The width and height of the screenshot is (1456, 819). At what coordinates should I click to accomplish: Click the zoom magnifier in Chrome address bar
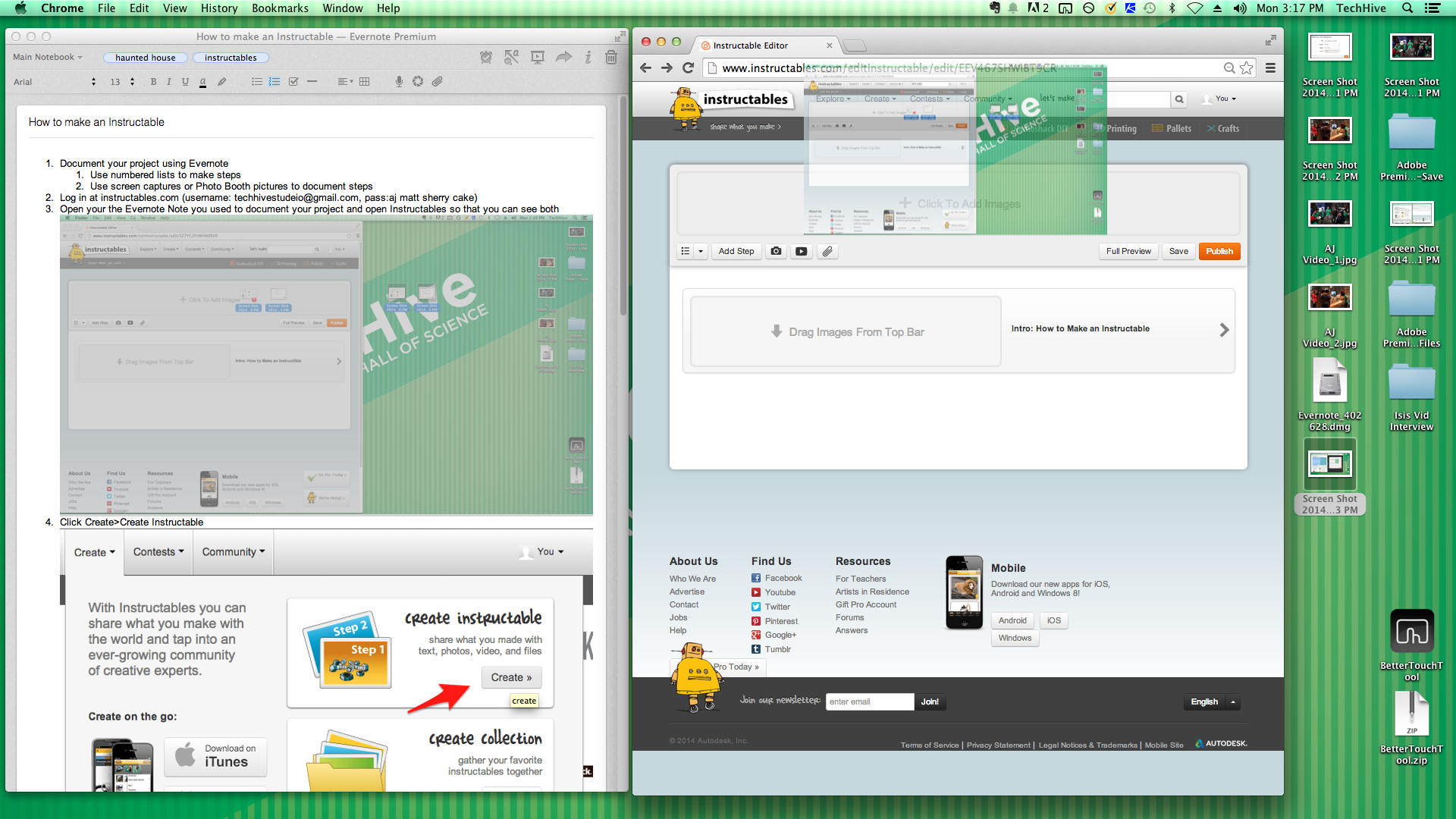click(1228, 68)
